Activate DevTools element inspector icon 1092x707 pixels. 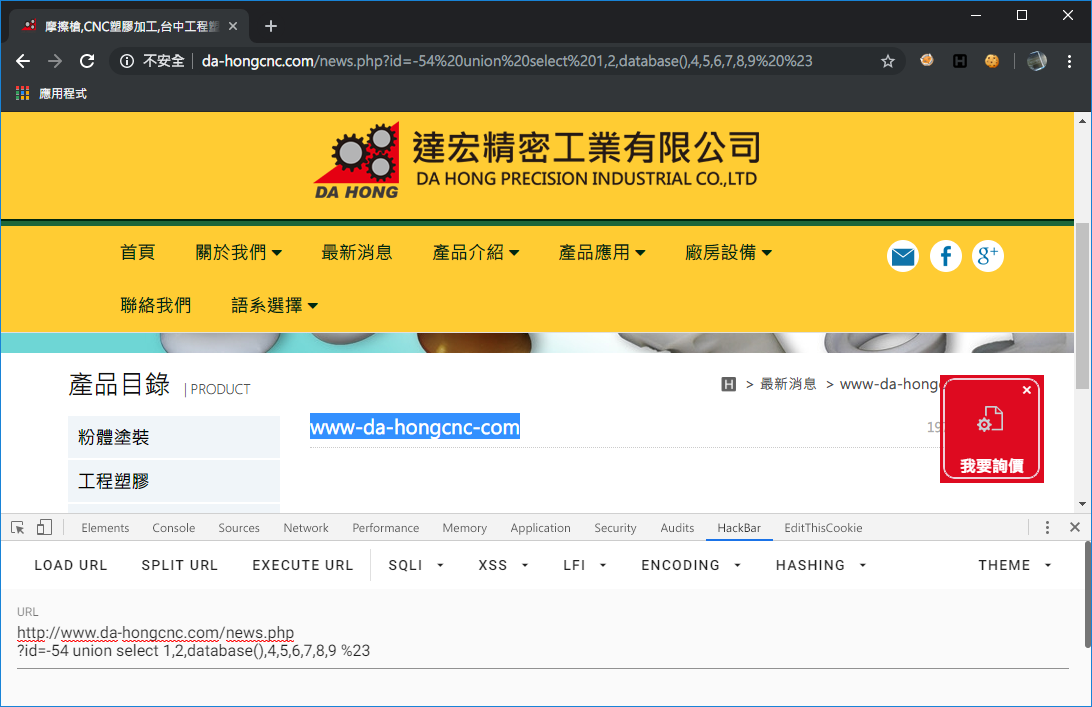18,528
